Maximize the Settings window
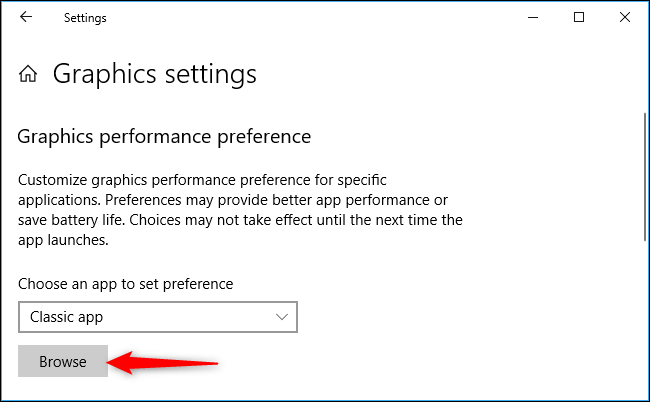650x402 pixels. 579,17
